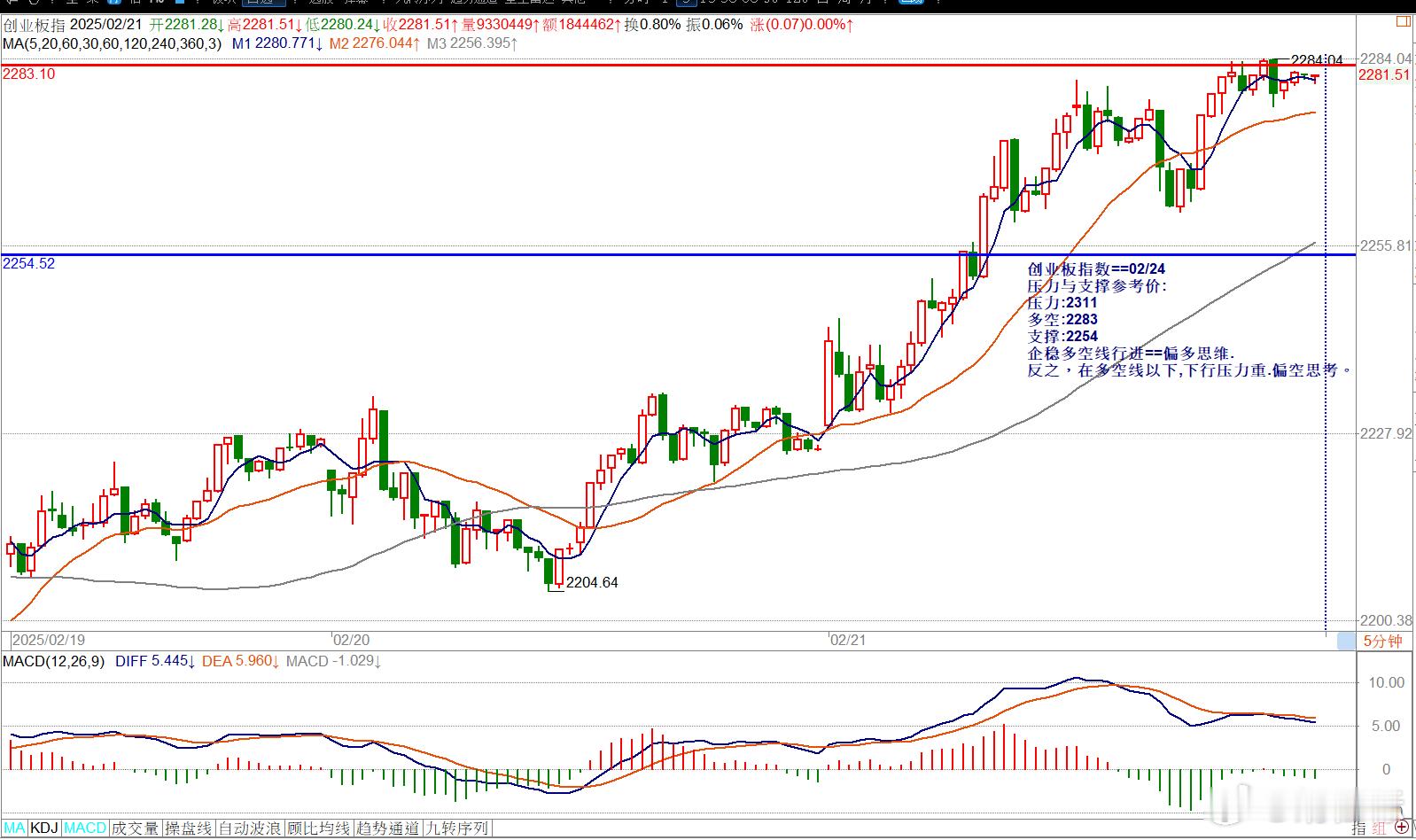This screenshot has height=840, width=1416.
Task: Click the current price label 2281.51 on axis
Action: pos(1384,75)
